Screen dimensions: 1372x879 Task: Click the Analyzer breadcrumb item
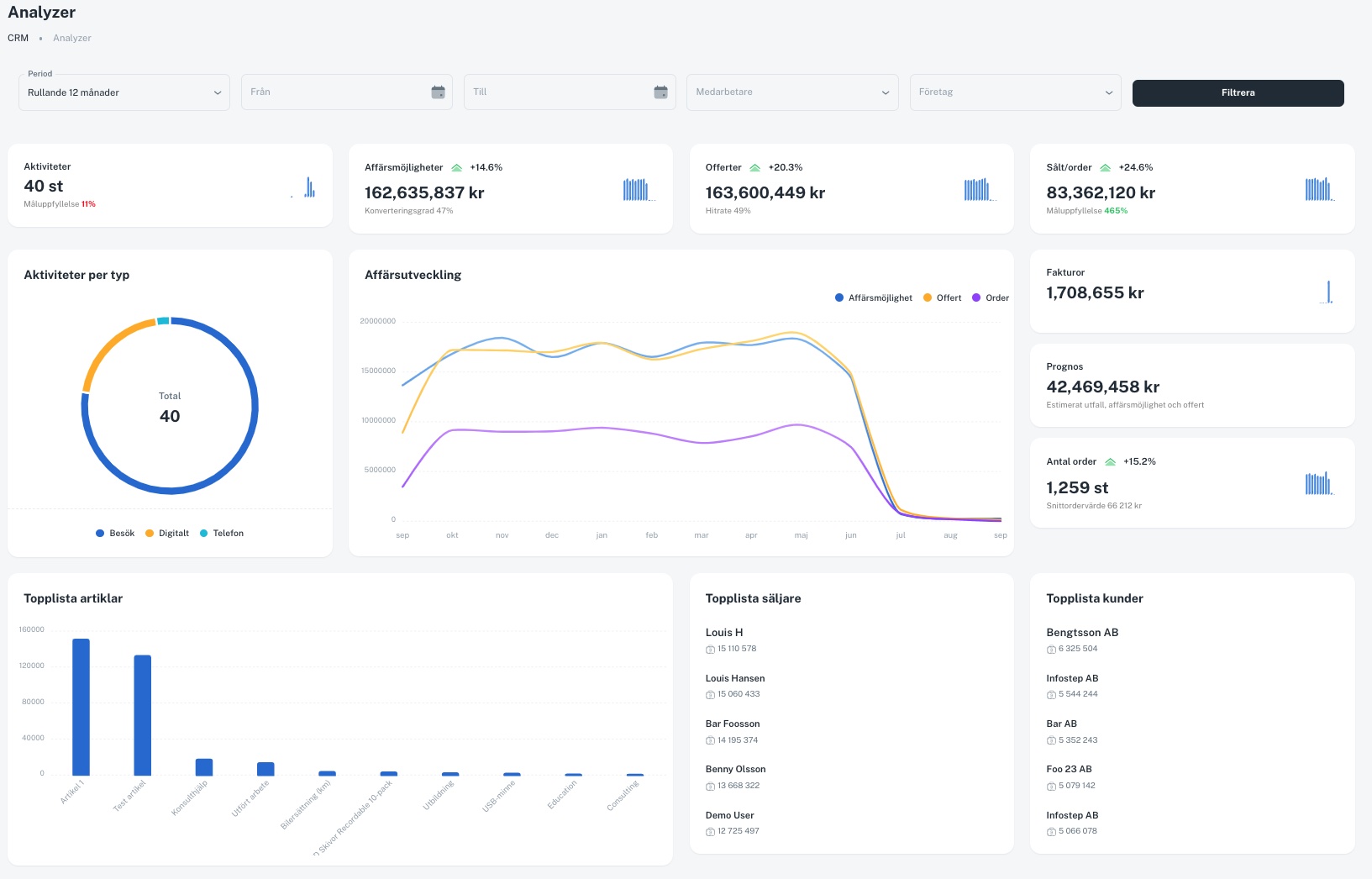72,39
